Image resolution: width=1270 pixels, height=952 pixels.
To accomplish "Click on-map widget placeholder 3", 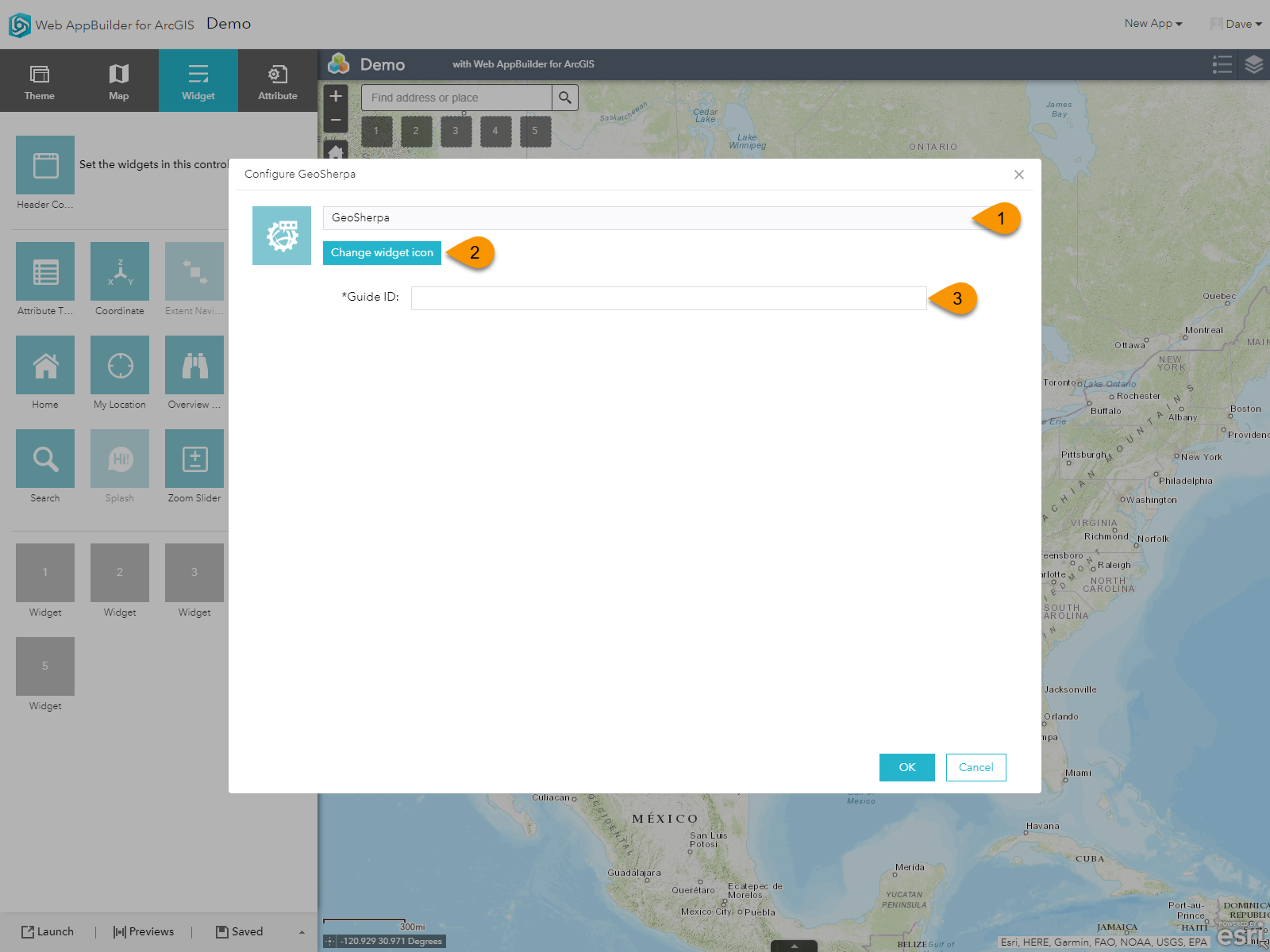I will [x=456, y=131].
